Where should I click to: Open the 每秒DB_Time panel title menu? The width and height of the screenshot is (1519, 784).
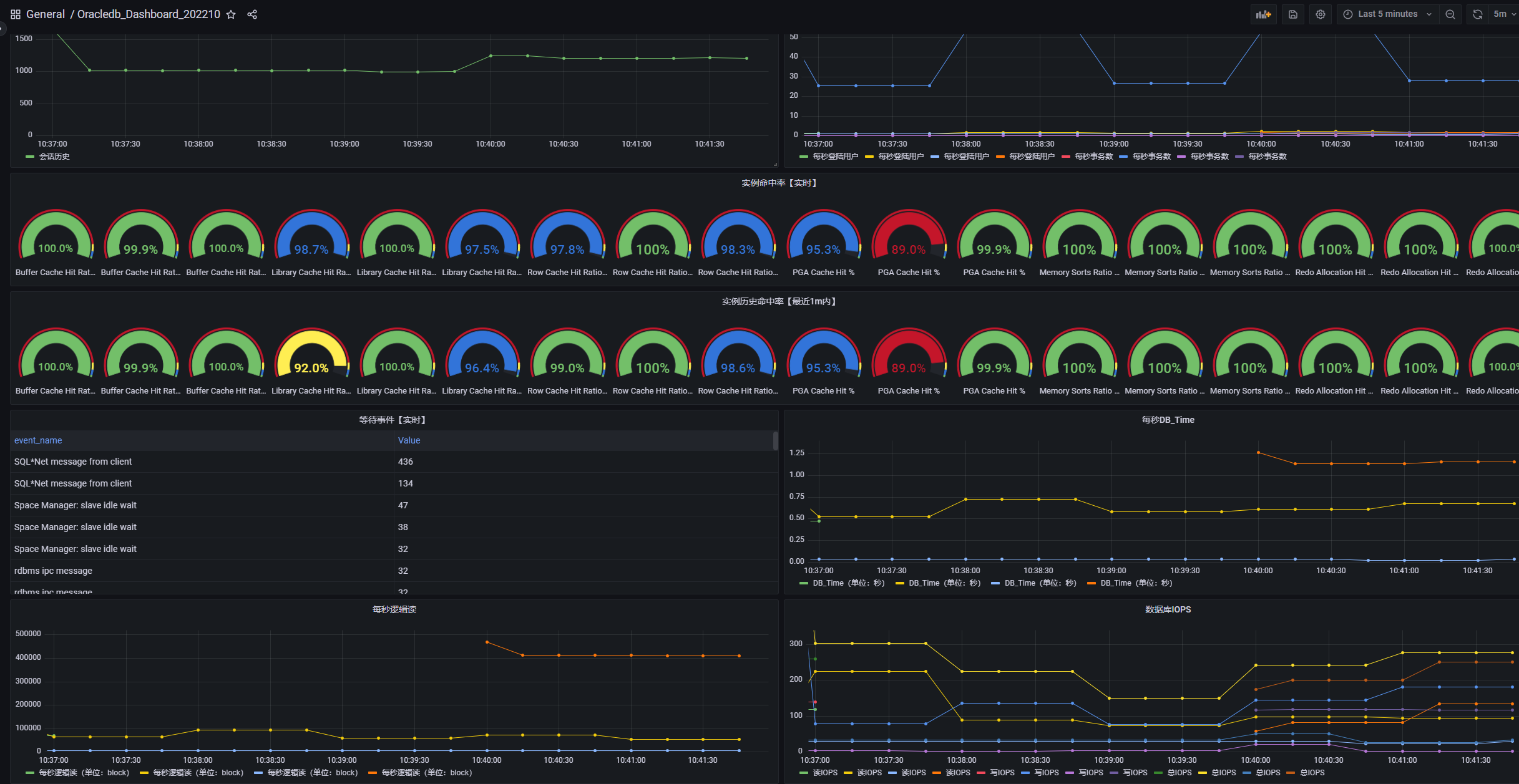tap(1168, 420)
